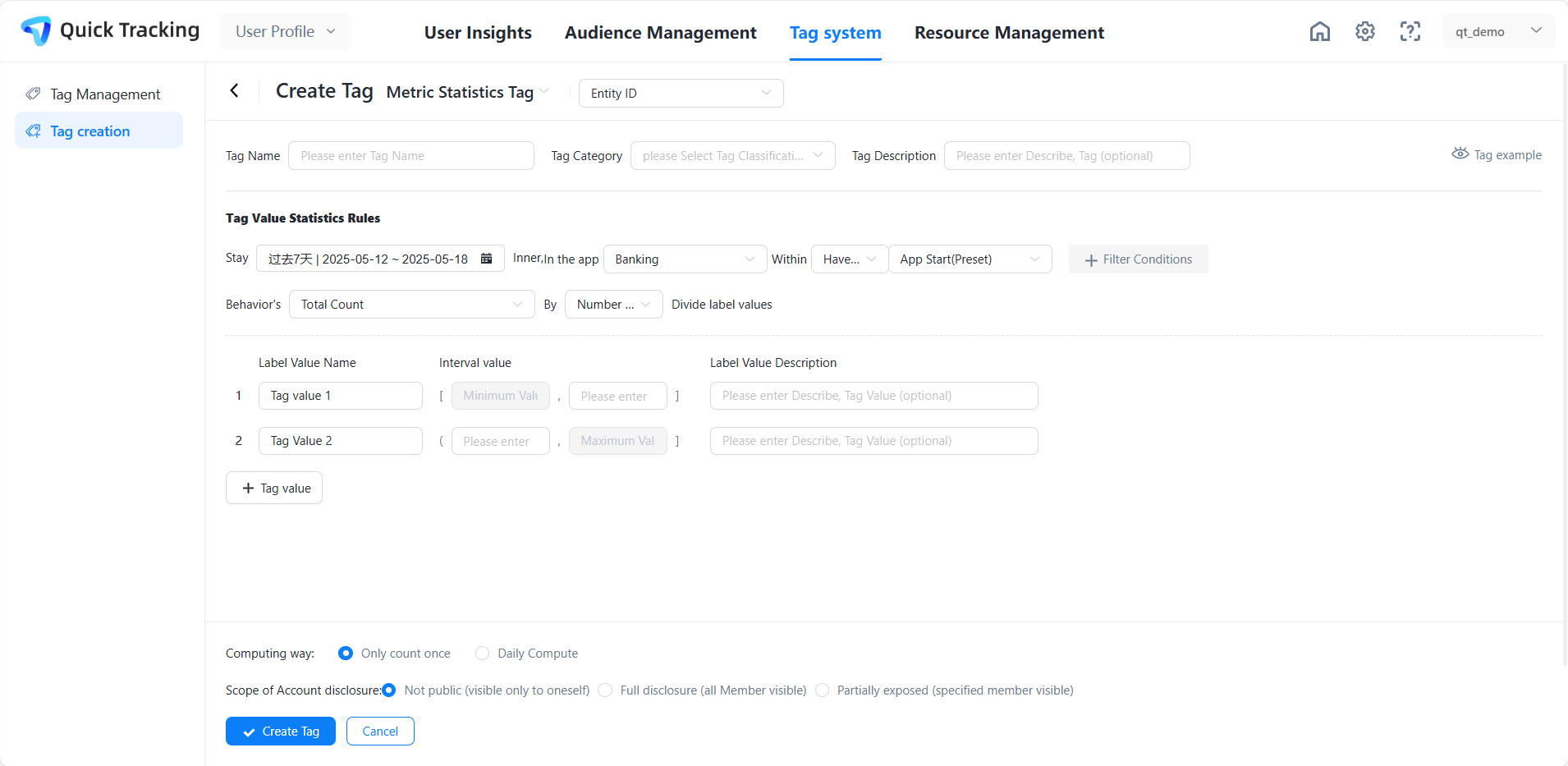1568x766 pixels.
Task: Open settings gear icon
Action: 1365,31
